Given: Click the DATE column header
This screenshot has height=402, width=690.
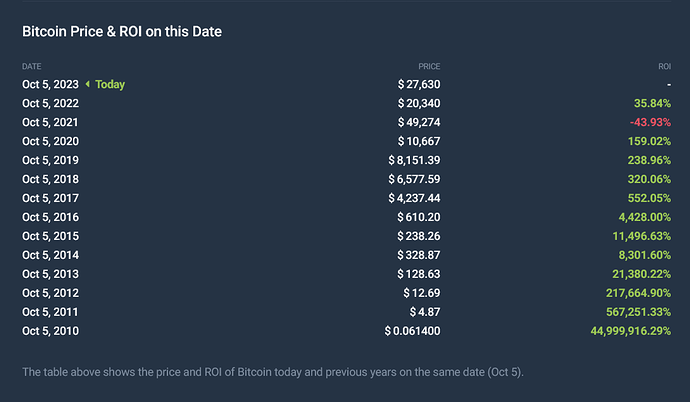Looking at the screenshot, I should 32,66.
